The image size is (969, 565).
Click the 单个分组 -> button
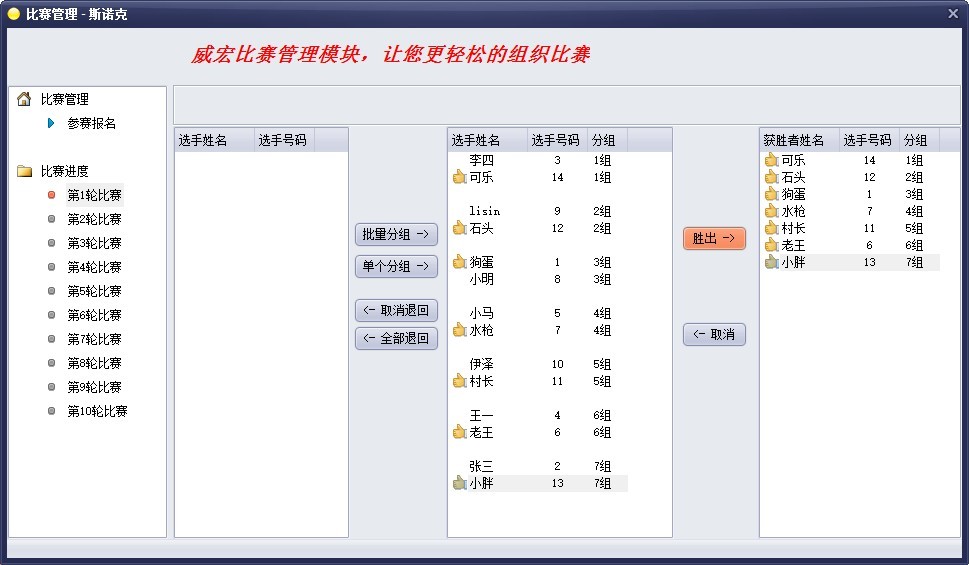click(x=396, y=266)
